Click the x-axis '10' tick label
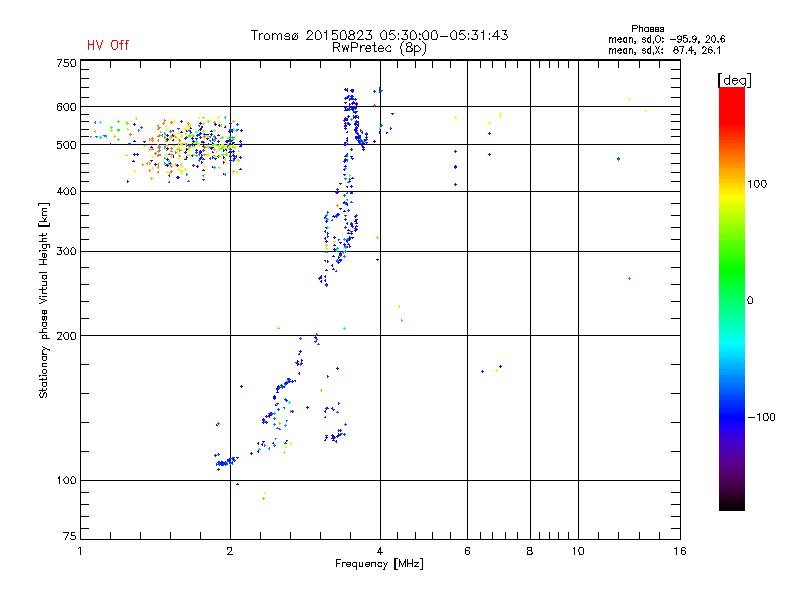Viewport: 800px width, 600px height. click(578, 551)
